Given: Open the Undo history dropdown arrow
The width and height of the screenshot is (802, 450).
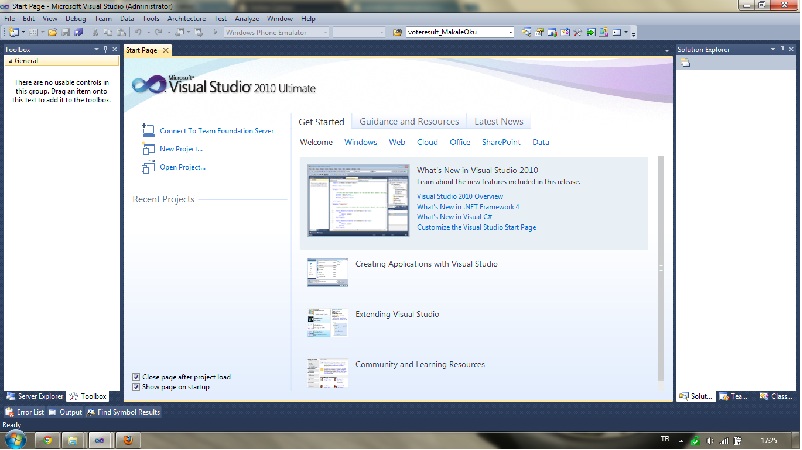Looking at the screenshot, I should coord(148,32).
